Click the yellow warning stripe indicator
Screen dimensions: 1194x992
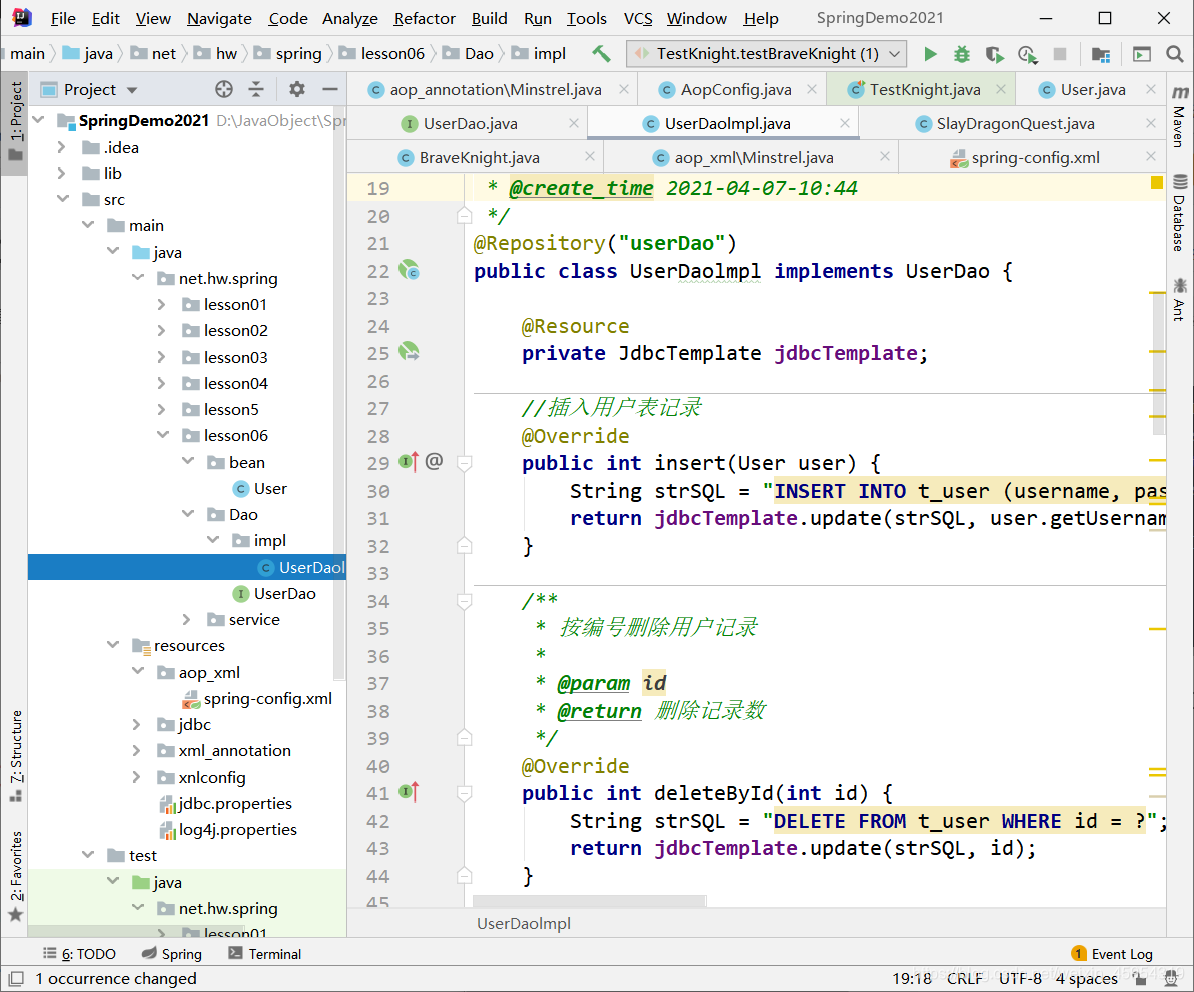[1157, 182]
